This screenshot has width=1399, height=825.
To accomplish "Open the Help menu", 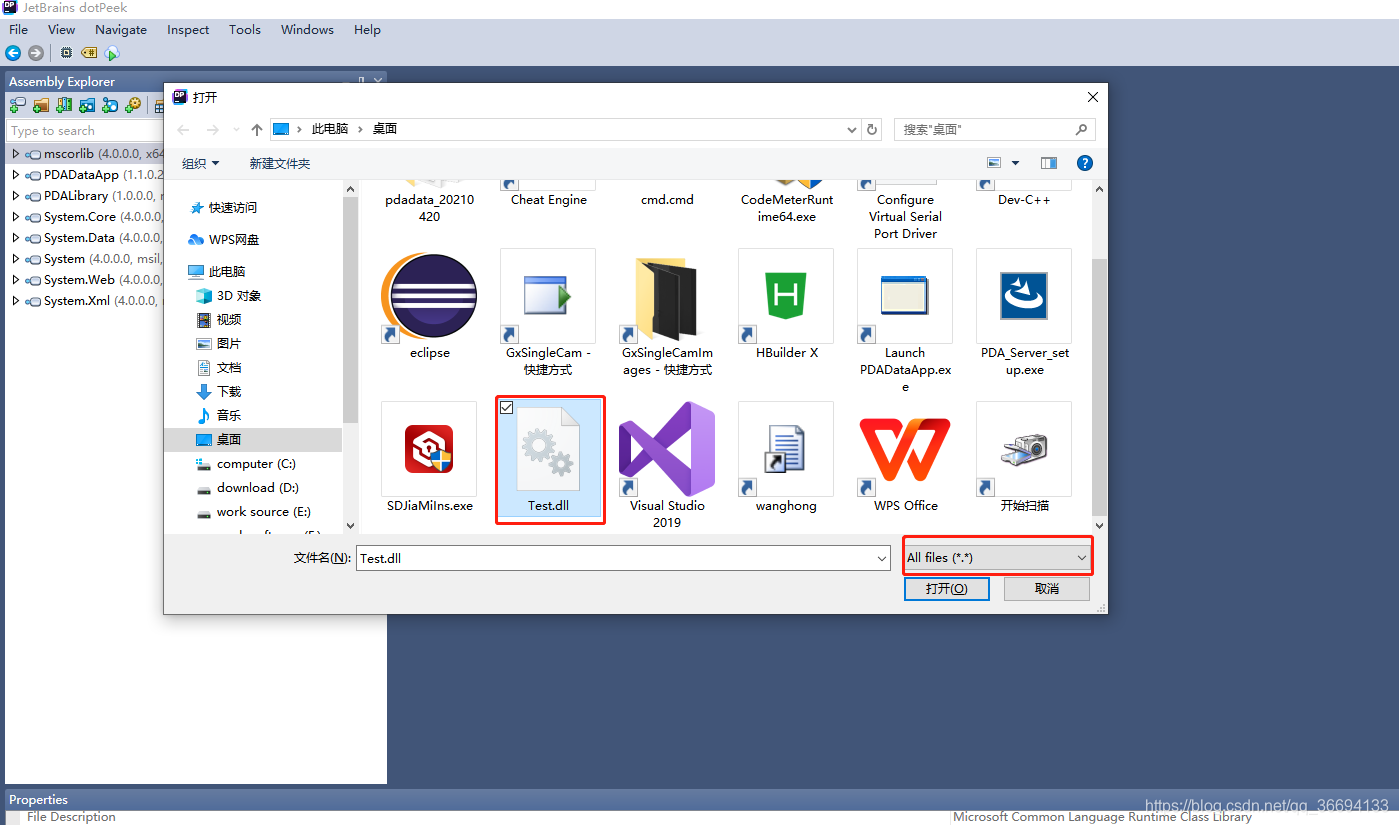I will (x=367, y=30).
